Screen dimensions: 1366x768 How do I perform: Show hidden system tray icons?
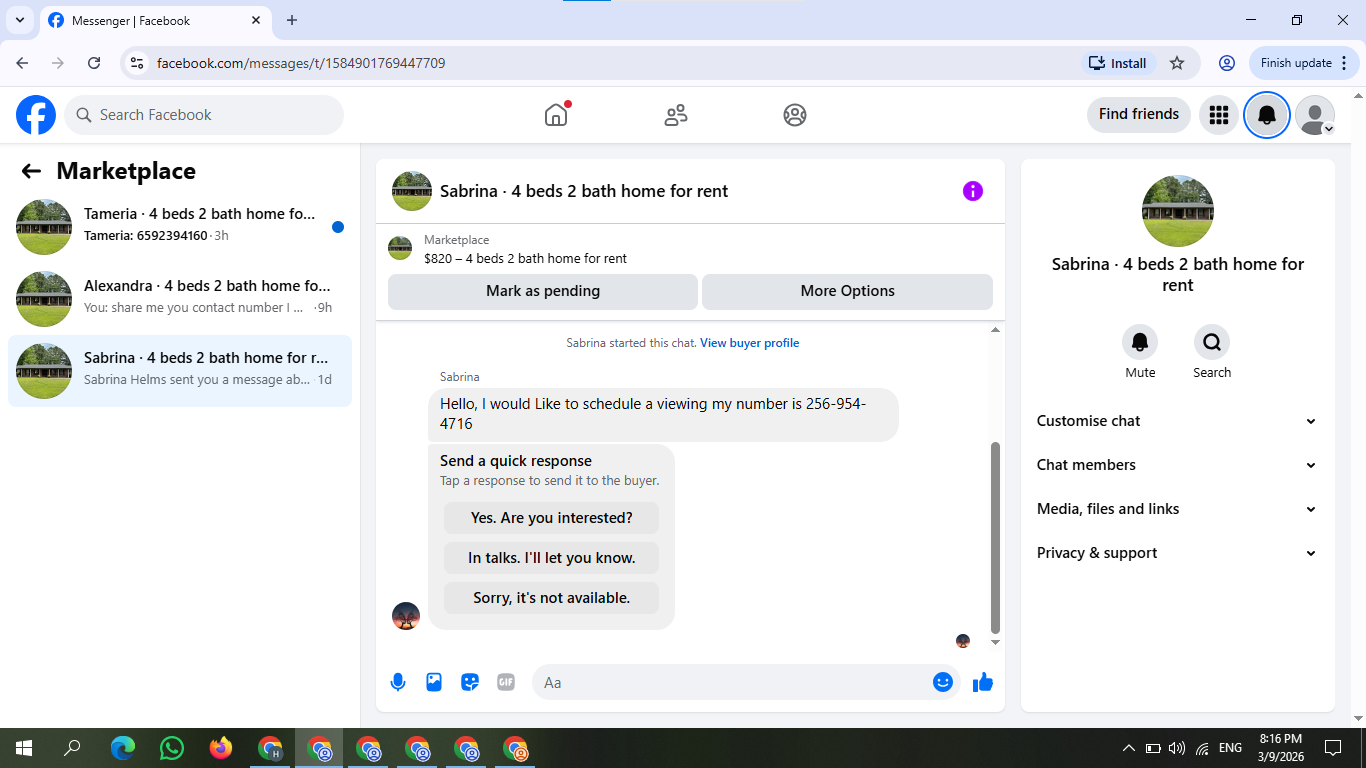[x=1129, y=748]
